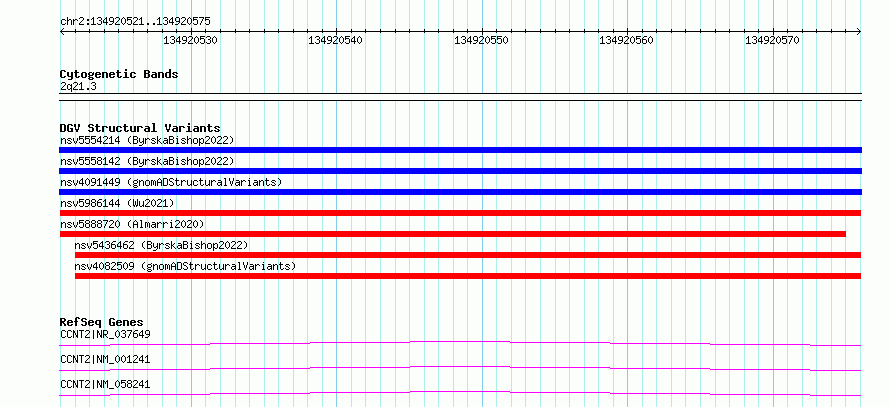Click the blue bar for nsv4091449
The width and height of the screenshot is (890, 407).
[x=460, y=192]
